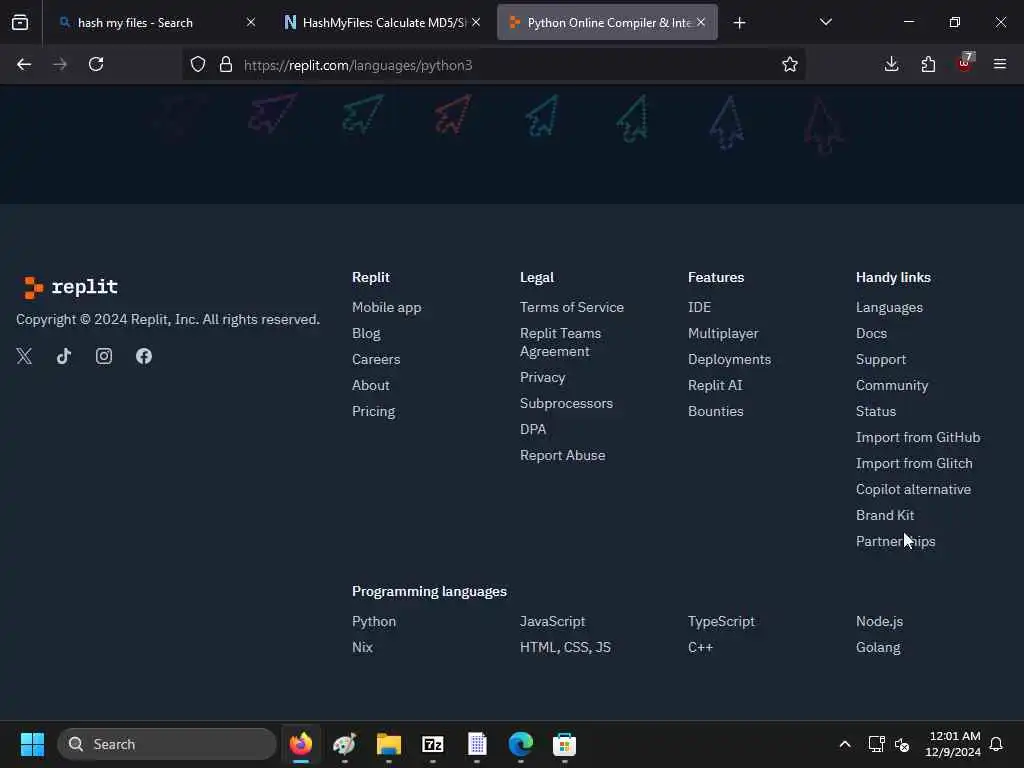Close the hash my files - Search tab
The image size is (1024, 768).
(x=251, y=22)
